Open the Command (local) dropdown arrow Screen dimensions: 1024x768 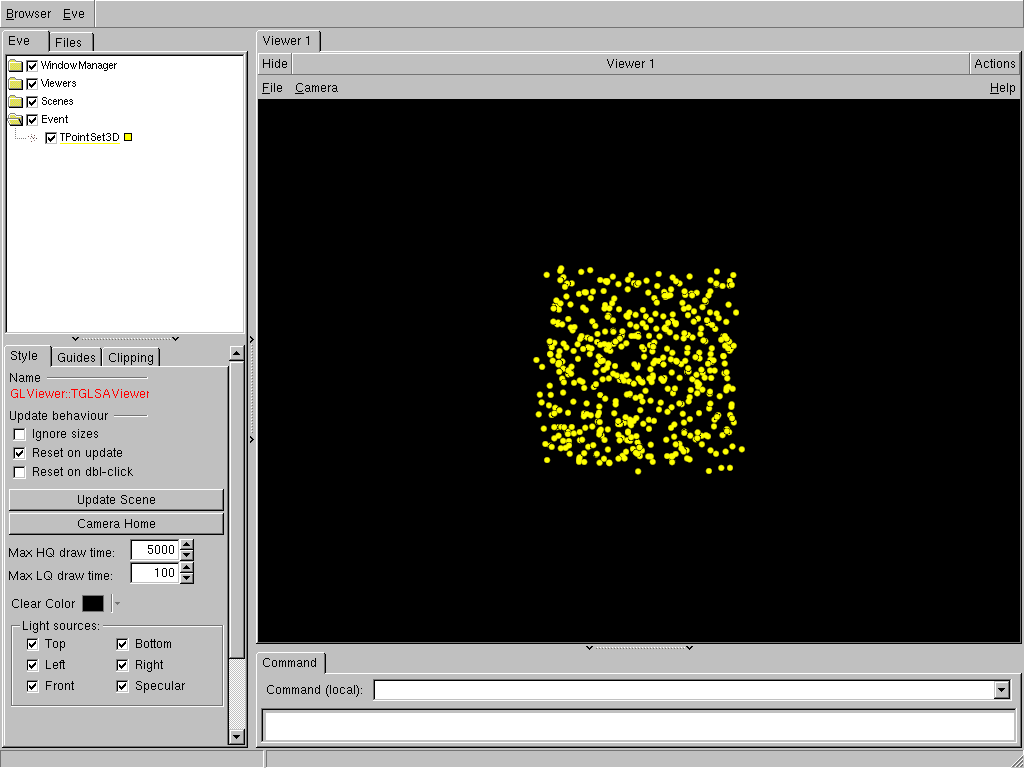[x=1001, y=690]
